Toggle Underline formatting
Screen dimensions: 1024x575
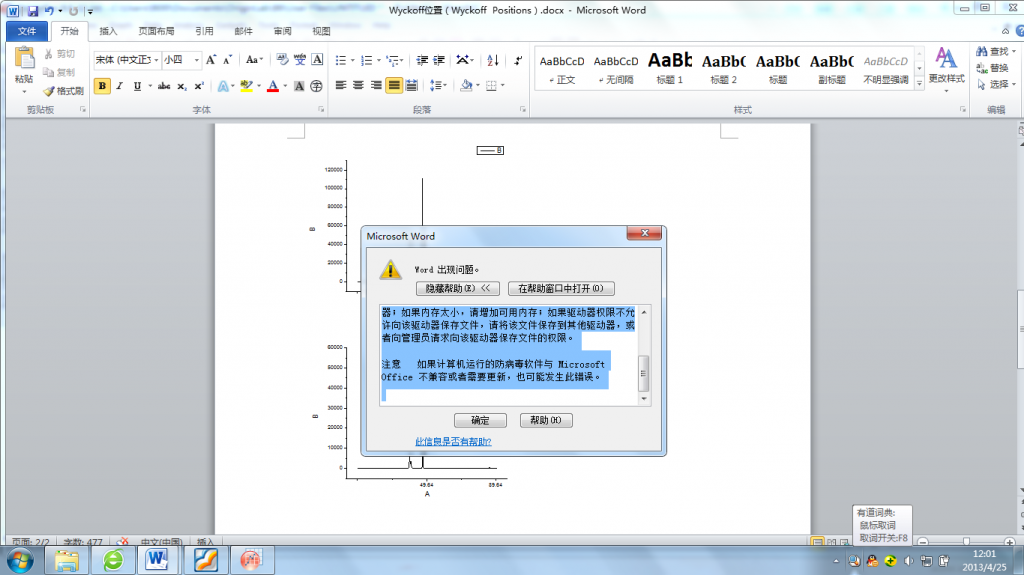(x=137, y=86)
